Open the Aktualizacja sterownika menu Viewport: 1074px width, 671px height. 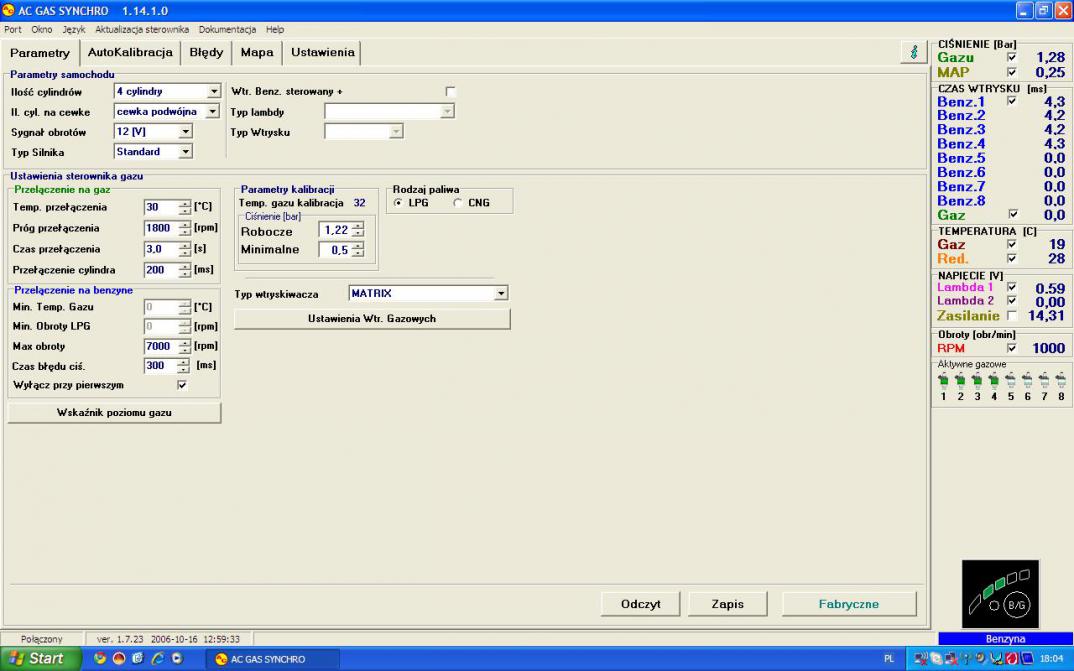(x=142, y=30)
